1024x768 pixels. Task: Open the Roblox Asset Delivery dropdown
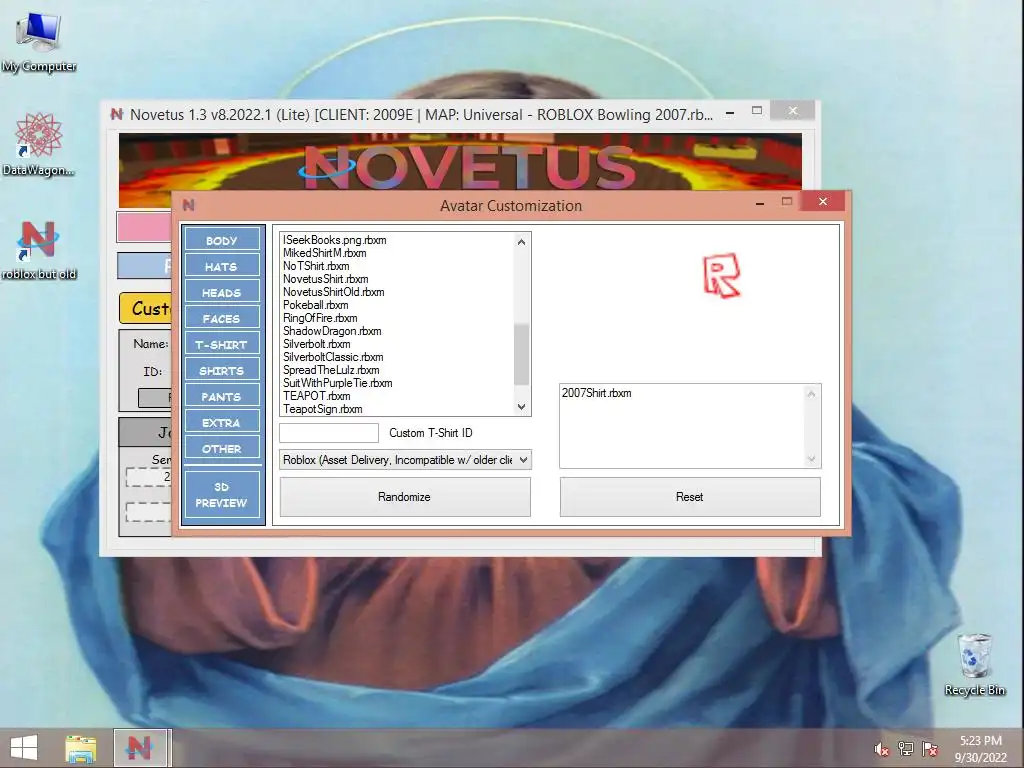pyautogui.click(x=405, y=460)
